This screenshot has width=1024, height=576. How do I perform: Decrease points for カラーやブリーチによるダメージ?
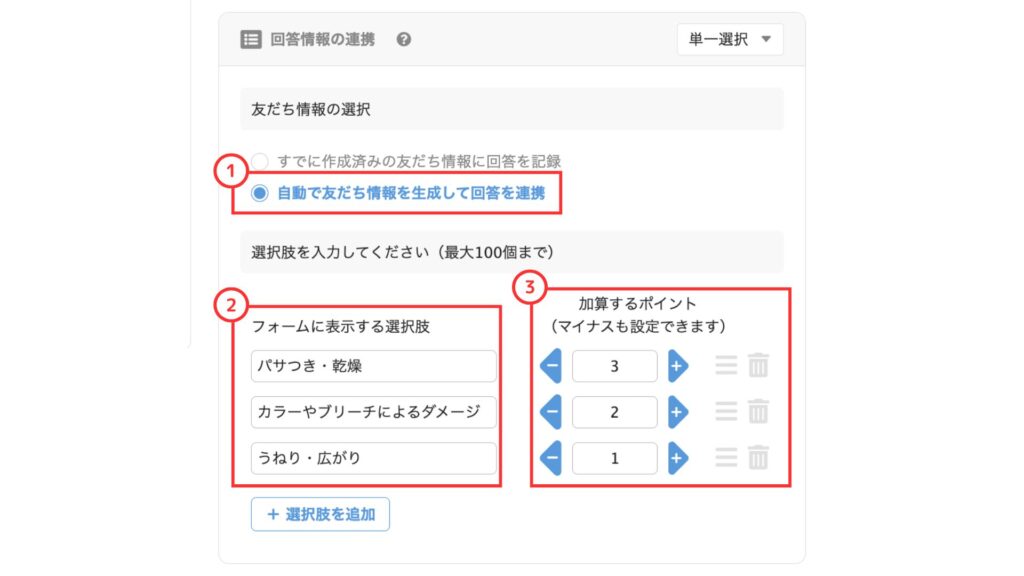point(551,412)
